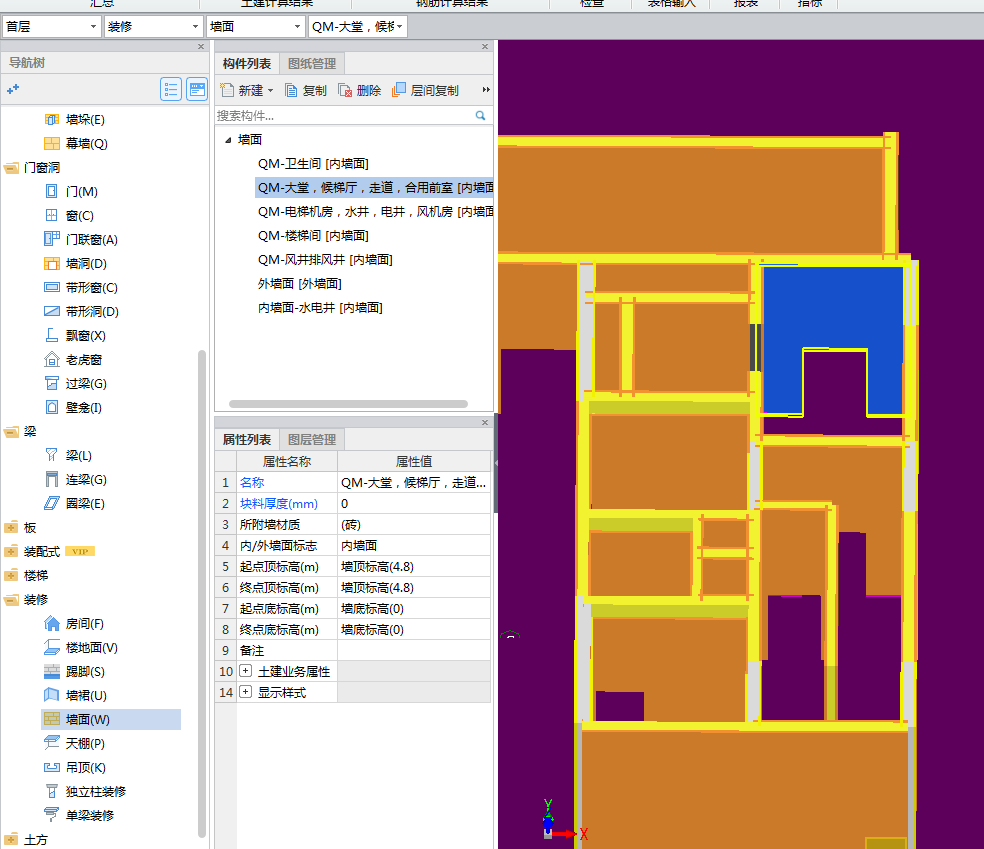The width and height of the screenshot is (984, 849).
Task: Close the navigation tree panel
Action: (x=201, y=46)
